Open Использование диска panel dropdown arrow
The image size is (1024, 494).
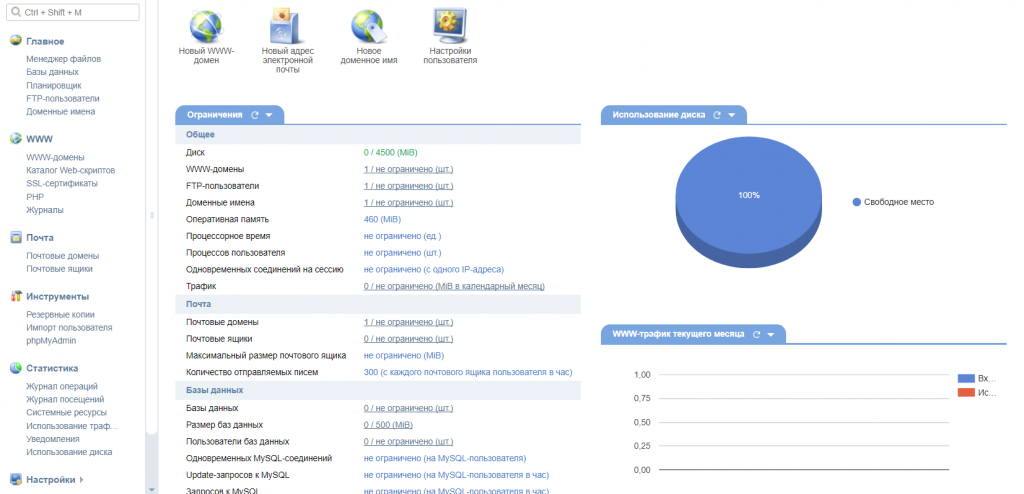point(731,115)
